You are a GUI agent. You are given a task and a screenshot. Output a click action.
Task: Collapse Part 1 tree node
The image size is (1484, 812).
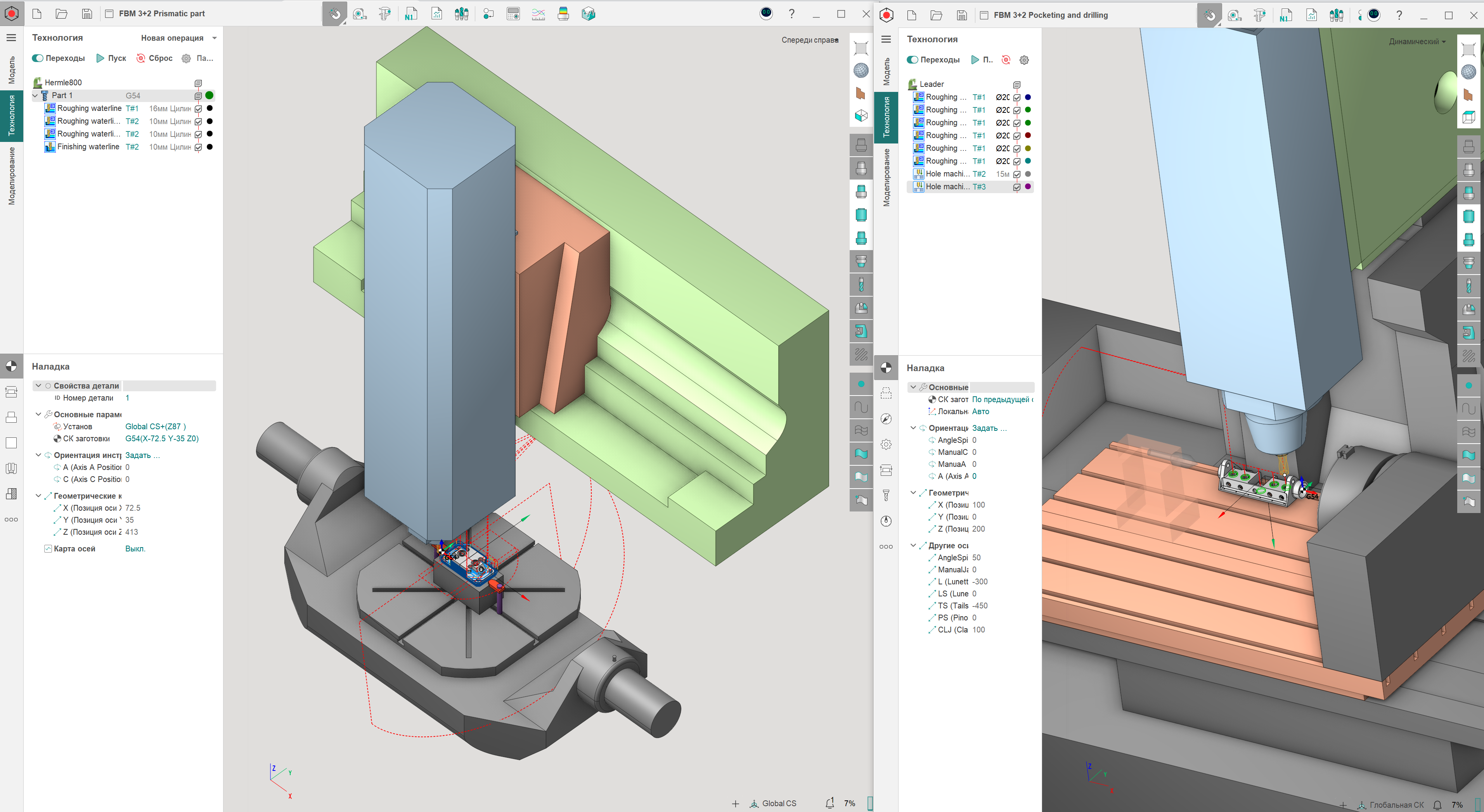coord(36,96)
